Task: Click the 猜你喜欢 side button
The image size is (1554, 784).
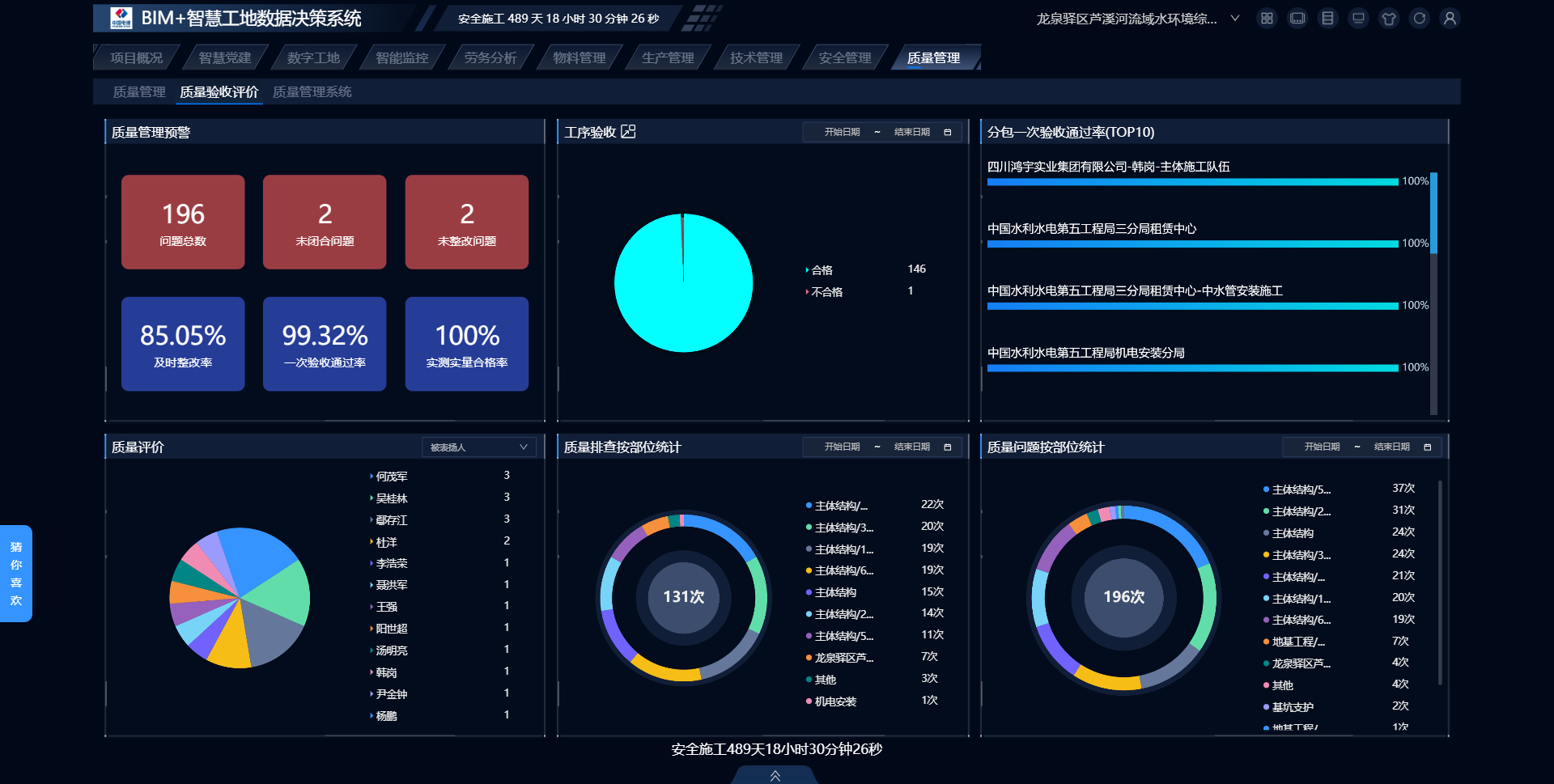Action: pyautogui.click(x=16, y=574)
